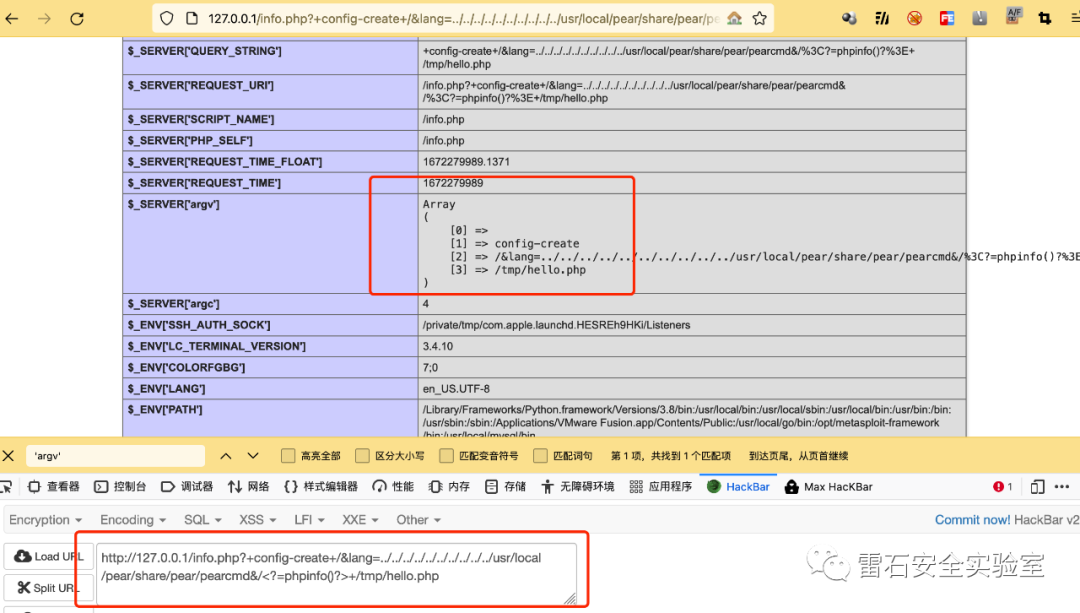Click the red error count indicator
Viewport: 1080px width, 613px height.
(1003, 487)
